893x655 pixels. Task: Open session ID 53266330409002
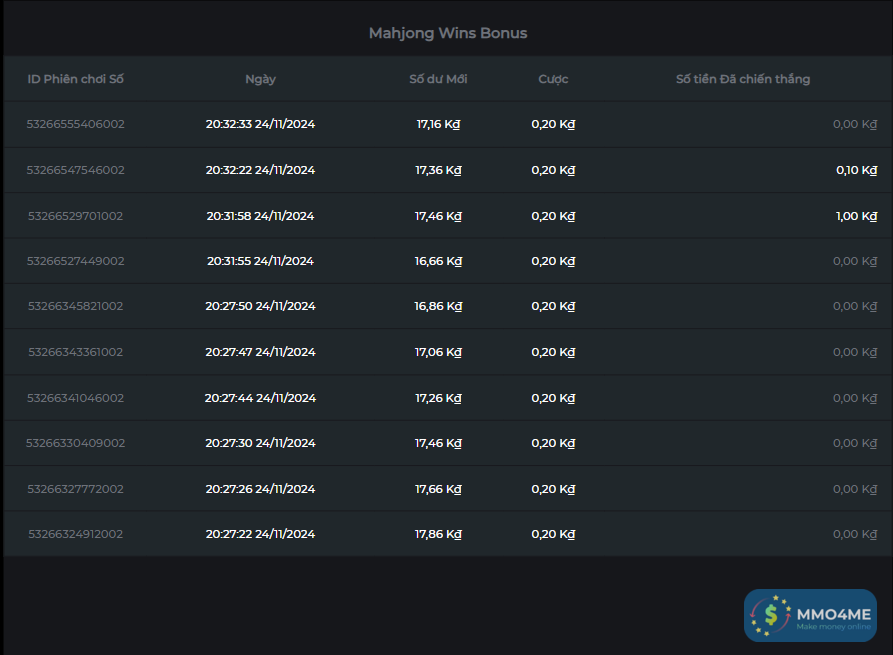coord(76,443)
